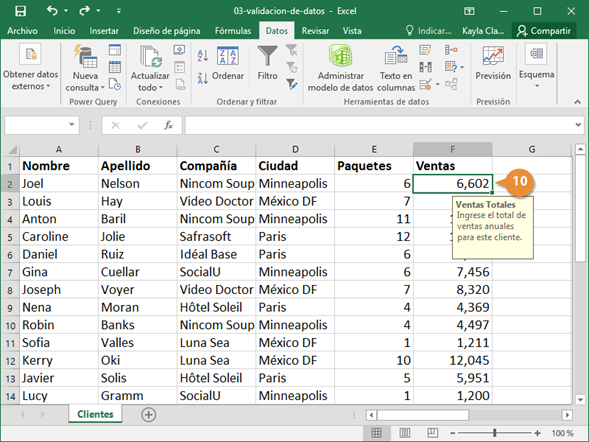Open the Undo history dropdown arrow
The height and width of the screenshot is (442, 589).
click(x=66, y=11)
